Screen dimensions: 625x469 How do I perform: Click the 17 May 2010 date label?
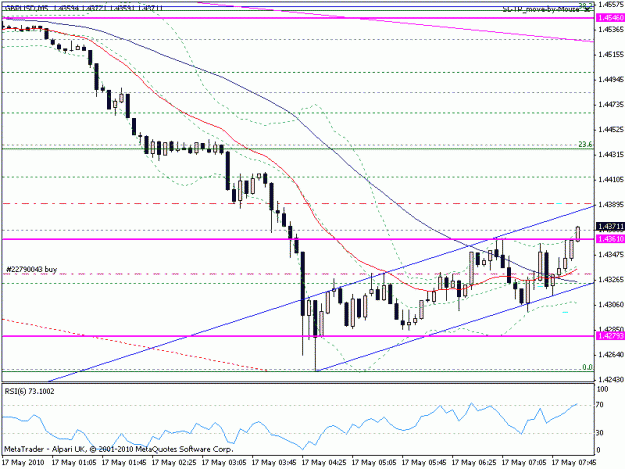coord(23,463)
